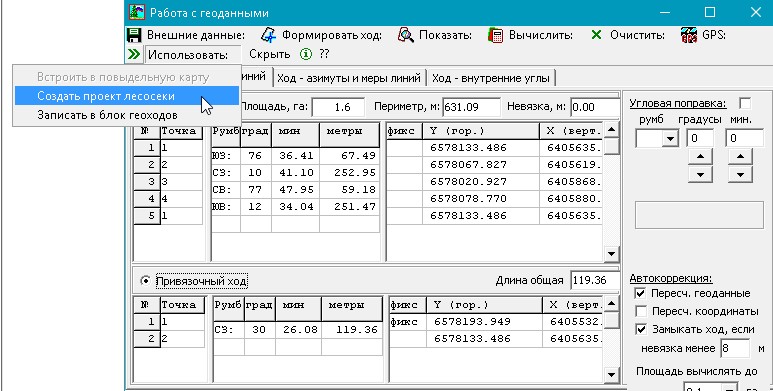The height and width of the screenshot is (391, 773).
Task: Click the metres cell 252.95
Action: coord(350,173)
